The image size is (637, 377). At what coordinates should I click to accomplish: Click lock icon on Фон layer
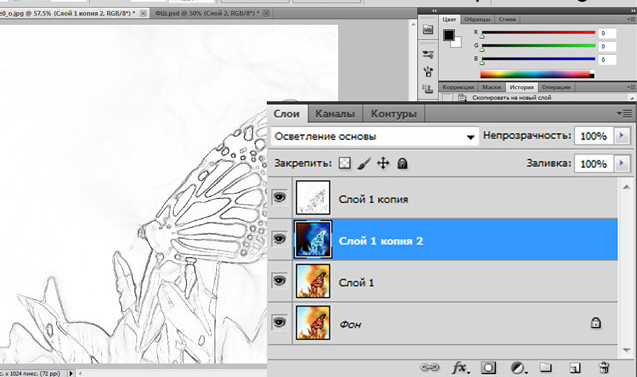click(596, 323)
